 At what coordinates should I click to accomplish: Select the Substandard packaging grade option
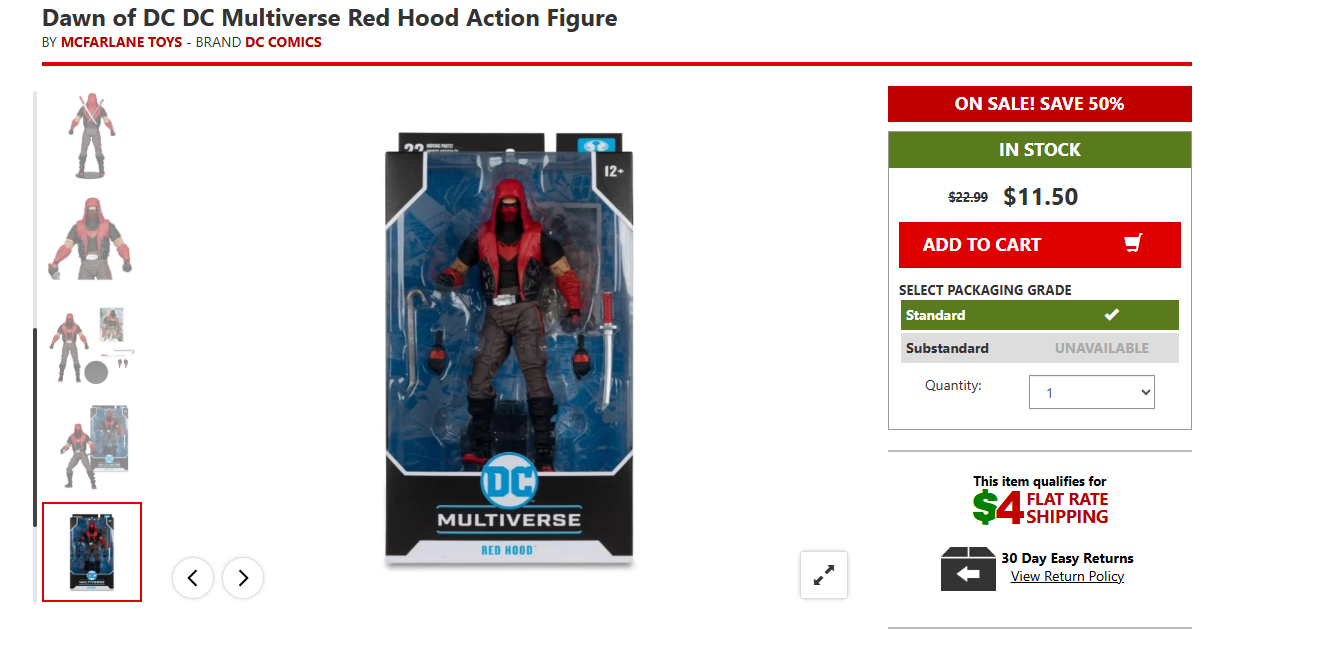[x=1040, y=348]
